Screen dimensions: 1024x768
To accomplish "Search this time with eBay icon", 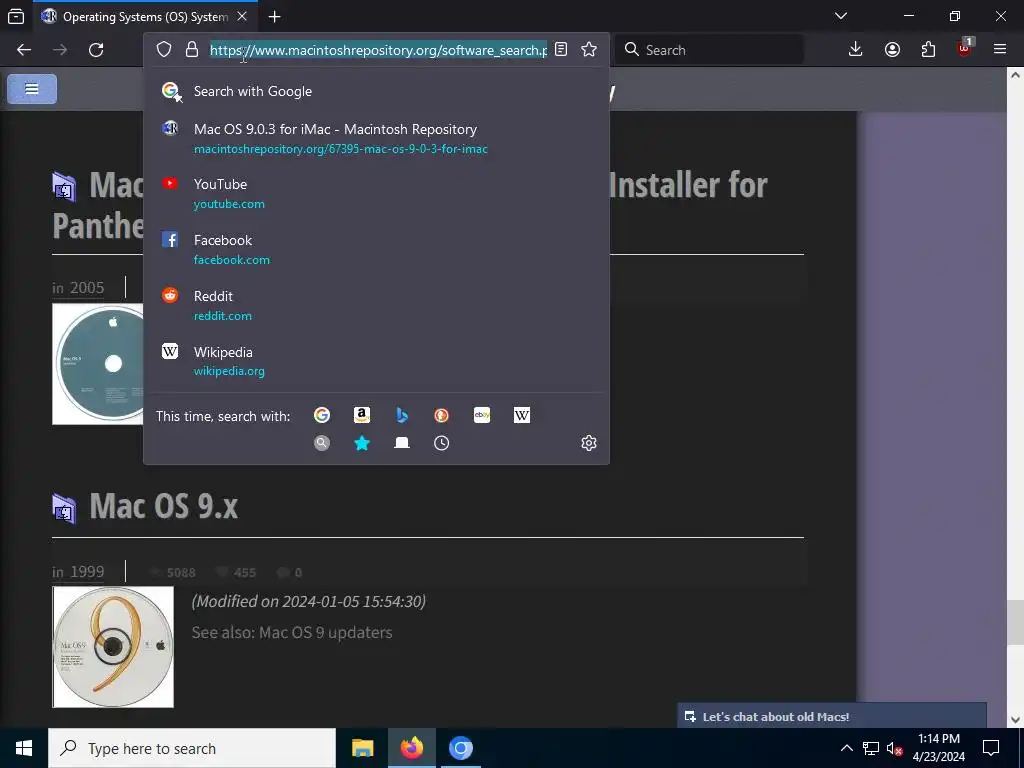I will 482,415.
